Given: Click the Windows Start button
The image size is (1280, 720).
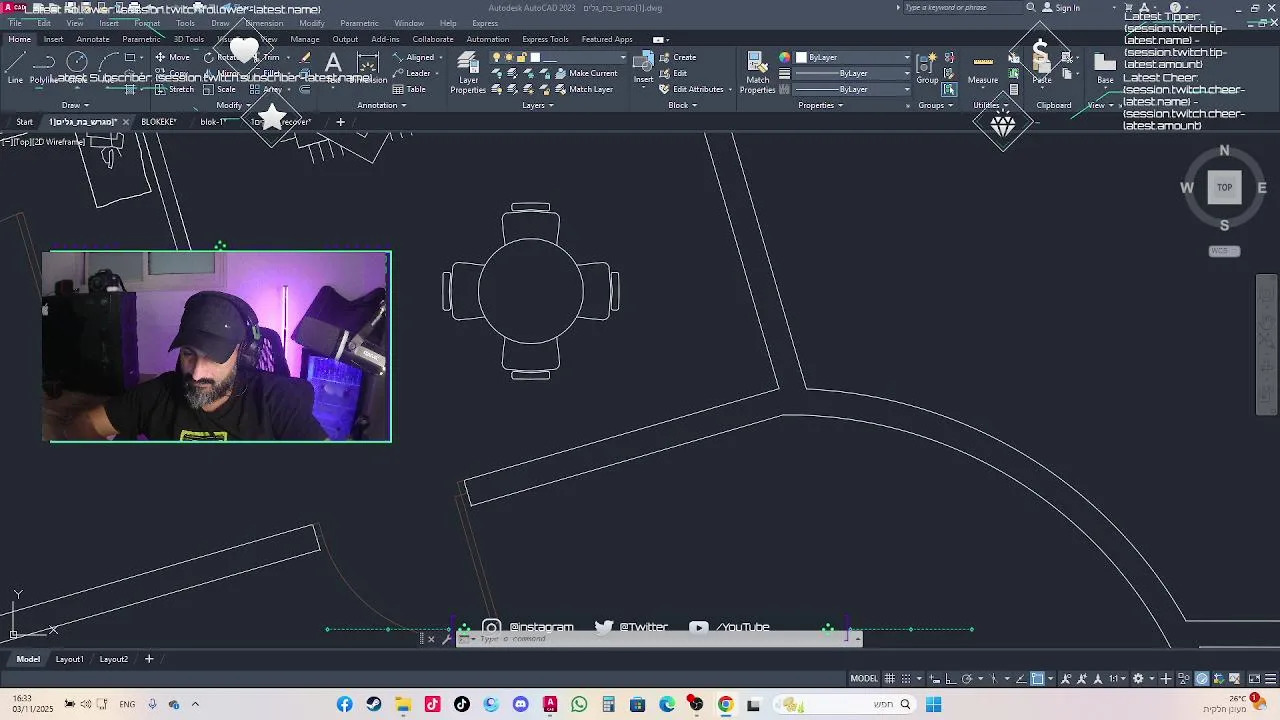Looking at the screenshot, I should [x=933, y=705].
